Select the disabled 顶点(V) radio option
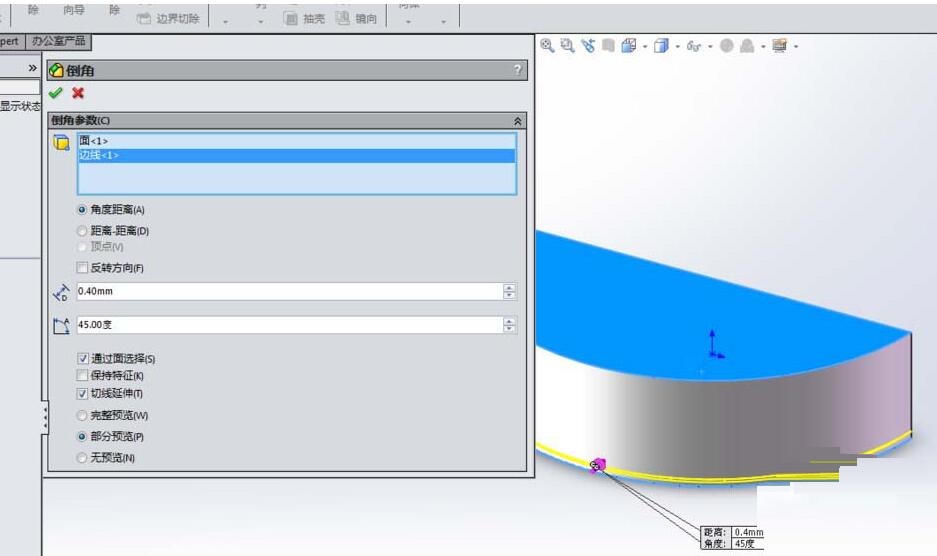 click(82, 246)
